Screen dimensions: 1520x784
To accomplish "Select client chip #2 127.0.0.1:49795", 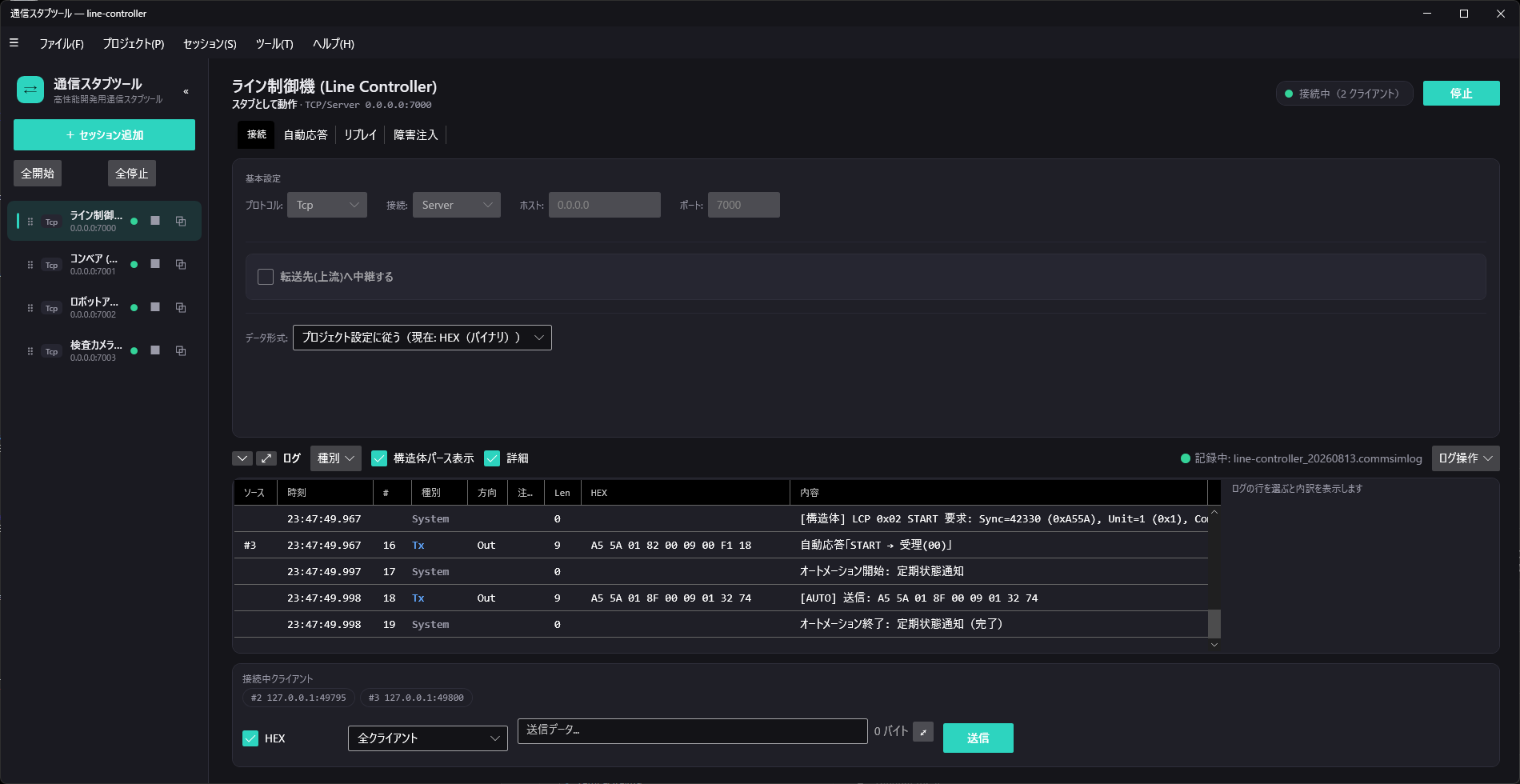I will click(x=298, y=698).
